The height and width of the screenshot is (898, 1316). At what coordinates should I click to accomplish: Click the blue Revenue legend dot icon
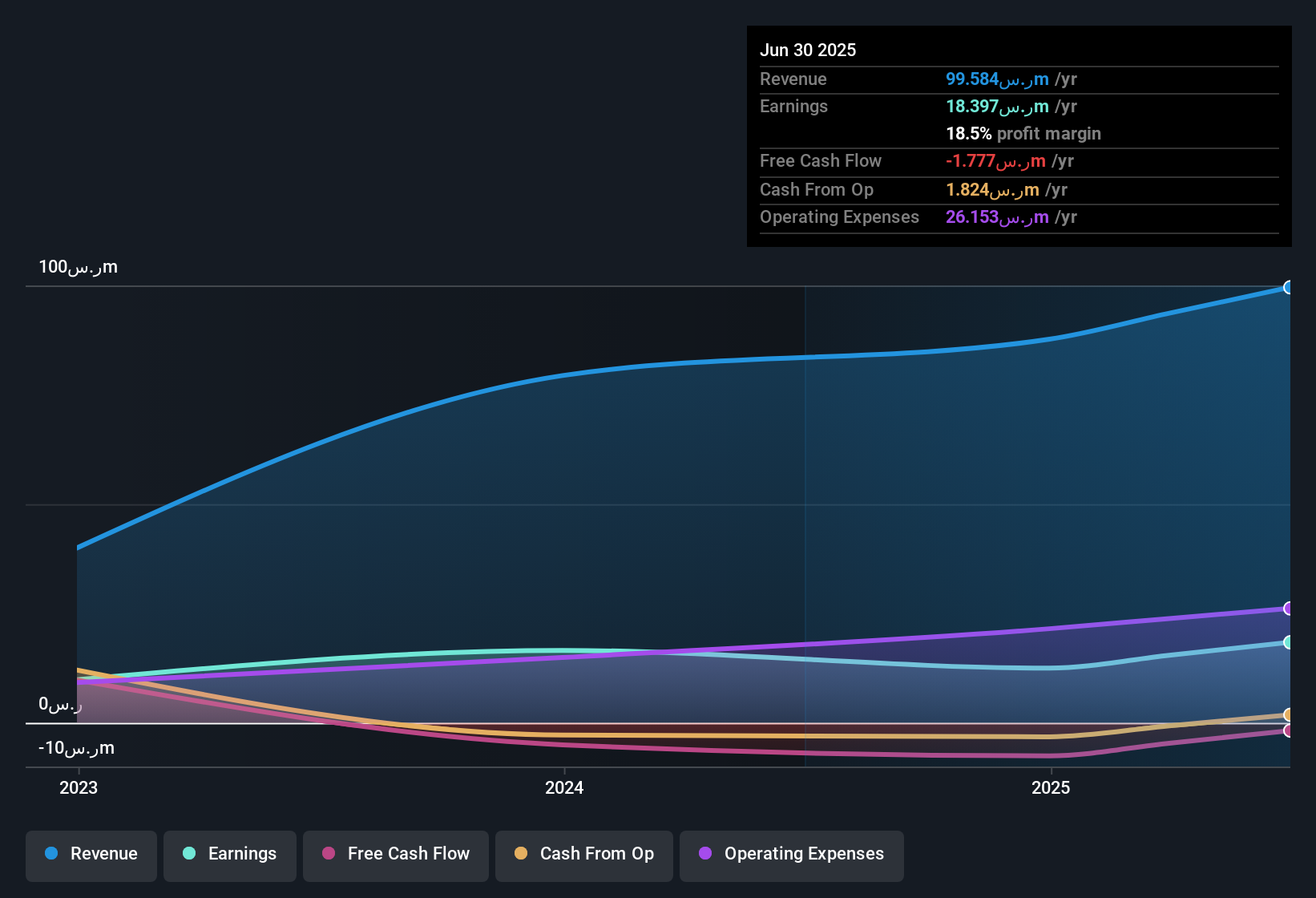pyautogui.click(x=50, y=854)
